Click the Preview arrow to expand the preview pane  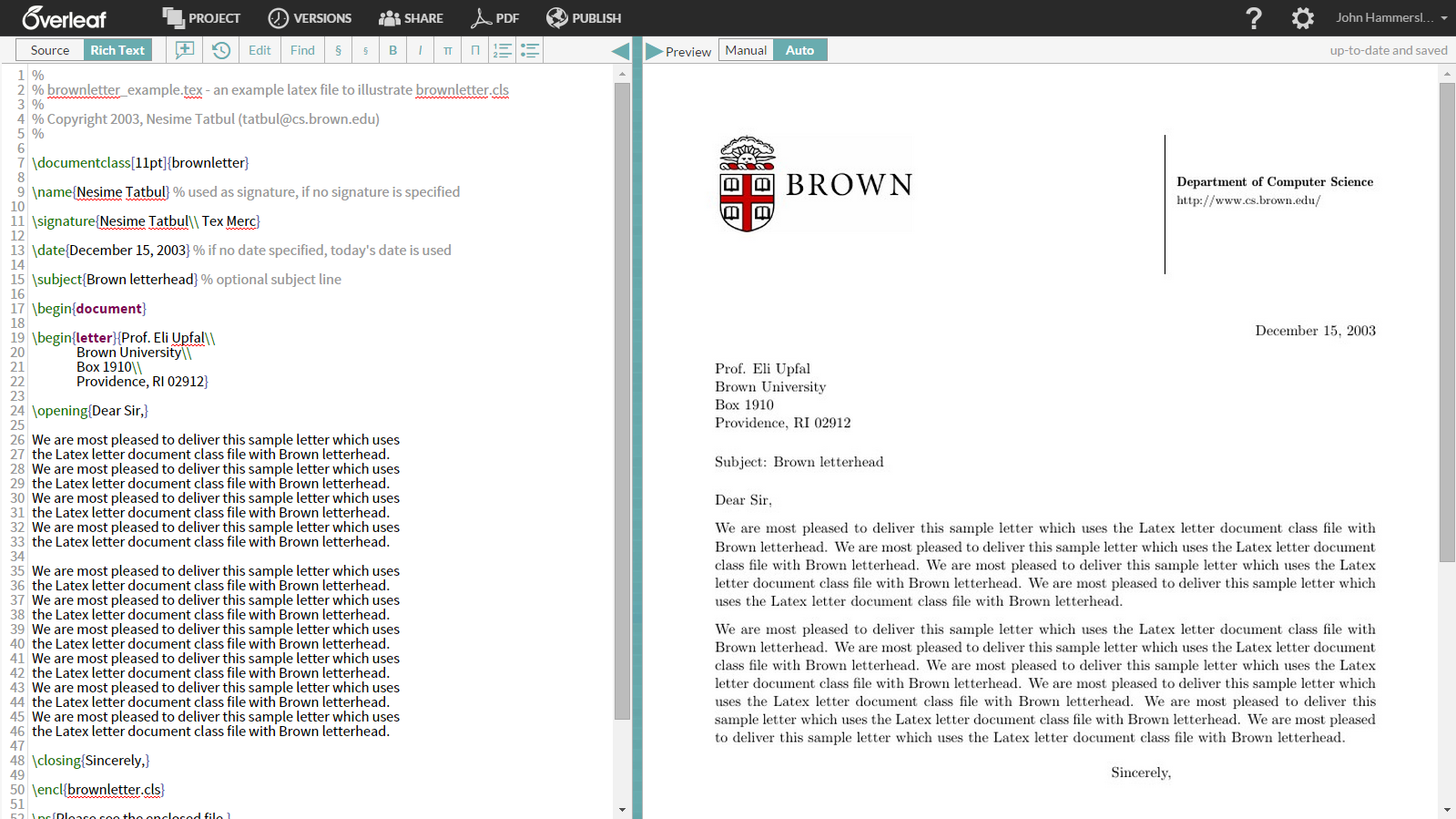pos(654,51)
